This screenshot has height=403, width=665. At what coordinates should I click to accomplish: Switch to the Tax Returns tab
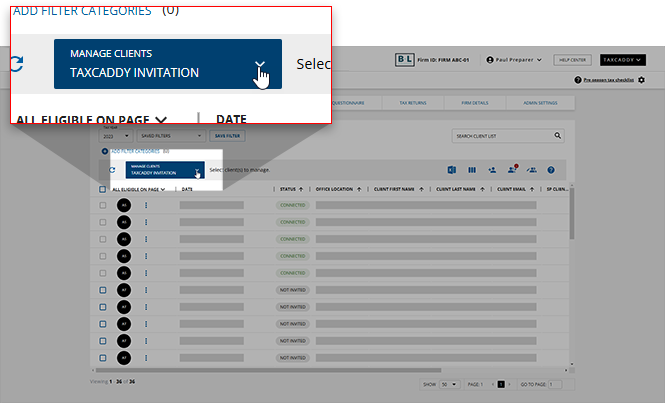(413, 103)
